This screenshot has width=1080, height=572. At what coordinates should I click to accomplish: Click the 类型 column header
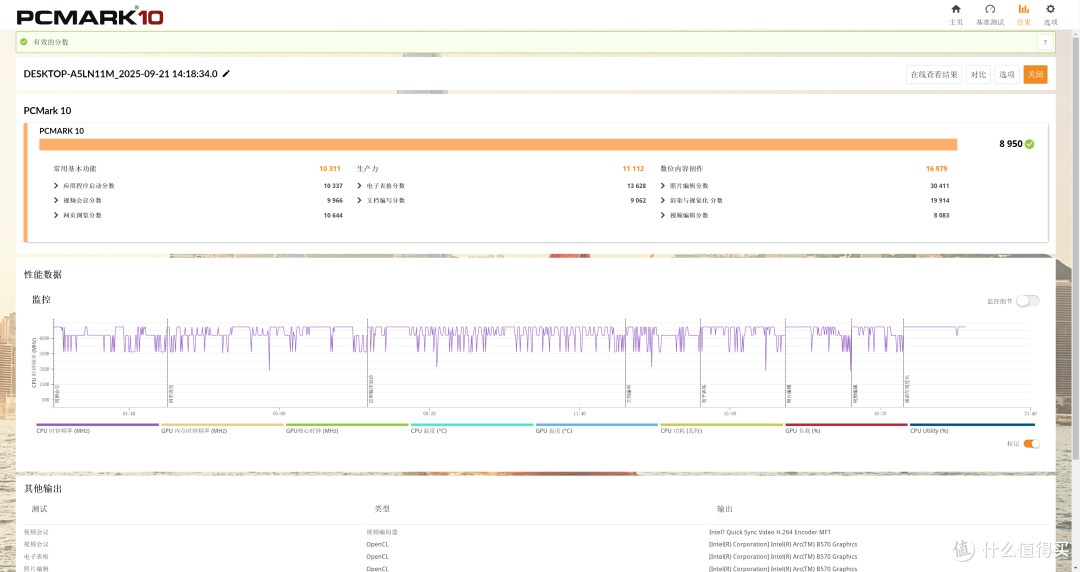[x=382, y=509]
